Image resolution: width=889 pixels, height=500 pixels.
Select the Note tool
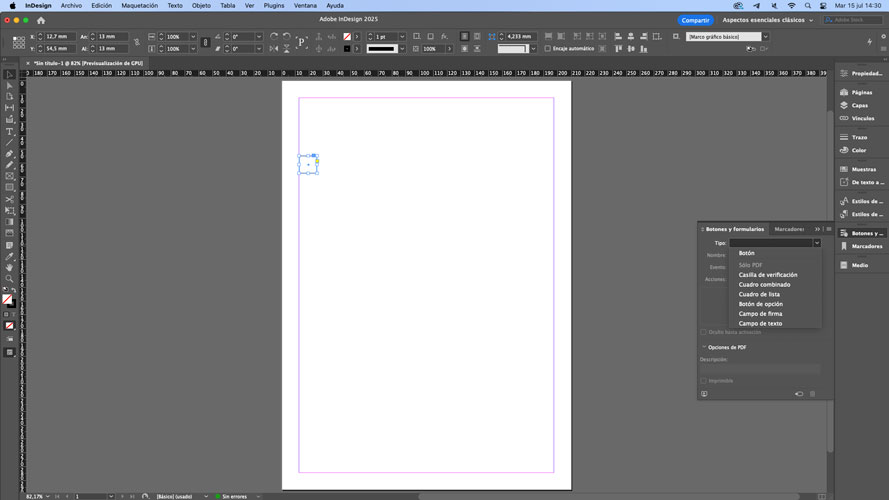pyautogui.click(x=10, y=245)
